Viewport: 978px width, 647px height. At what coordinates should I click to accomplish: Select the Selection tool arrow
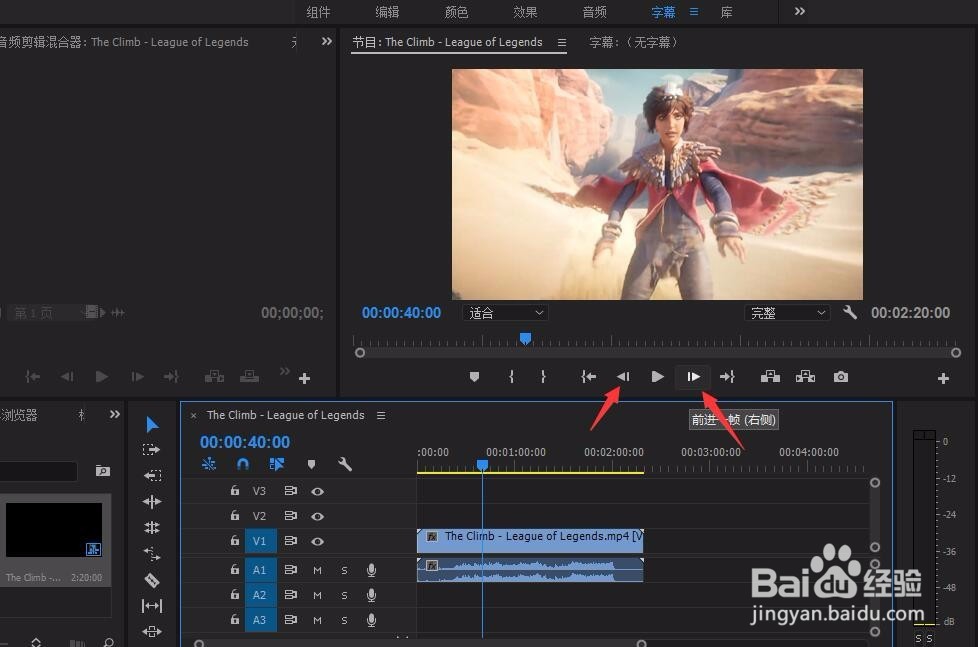point(152,425)
